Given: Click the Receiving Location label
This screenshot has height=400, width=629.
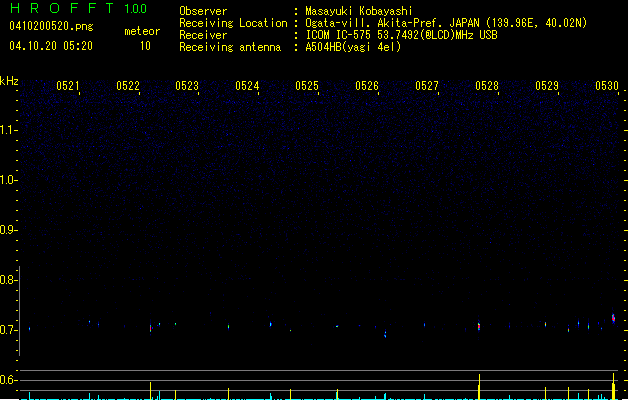Looking at the screenshot, I should pos(233,23).
